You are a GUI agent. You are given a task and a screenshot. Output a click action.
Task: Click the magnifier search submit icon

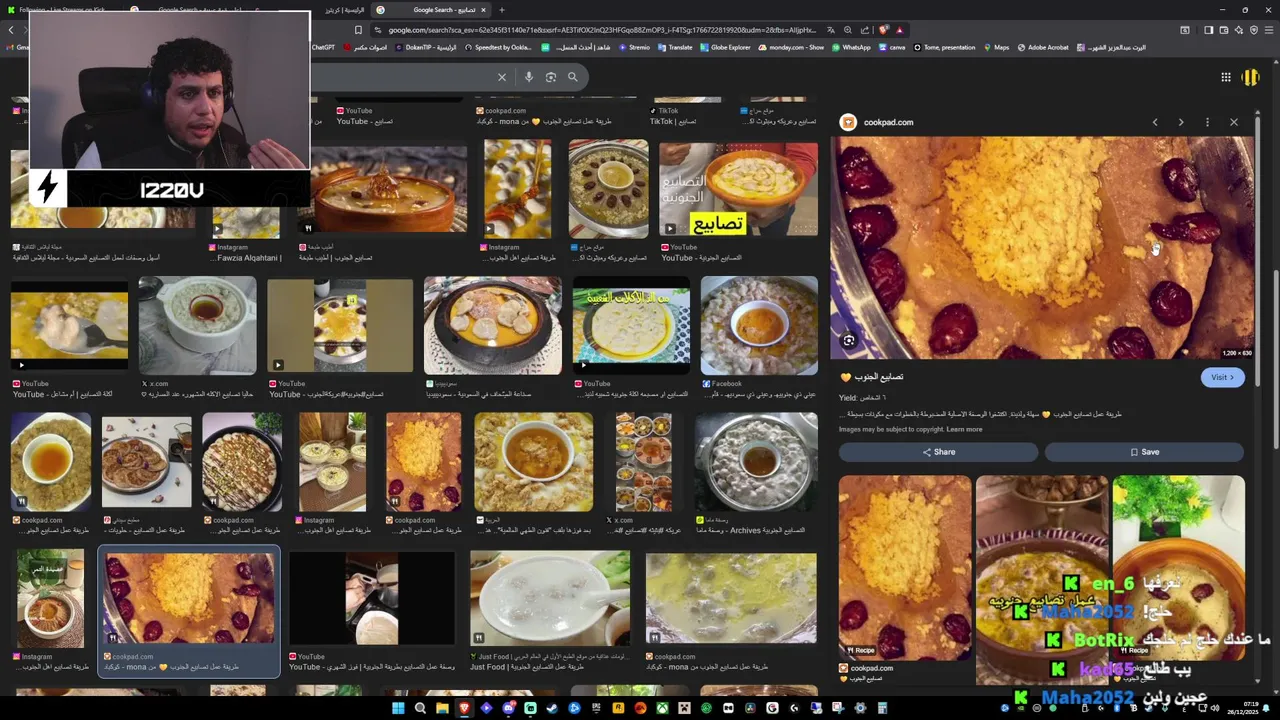coord(573,77)
